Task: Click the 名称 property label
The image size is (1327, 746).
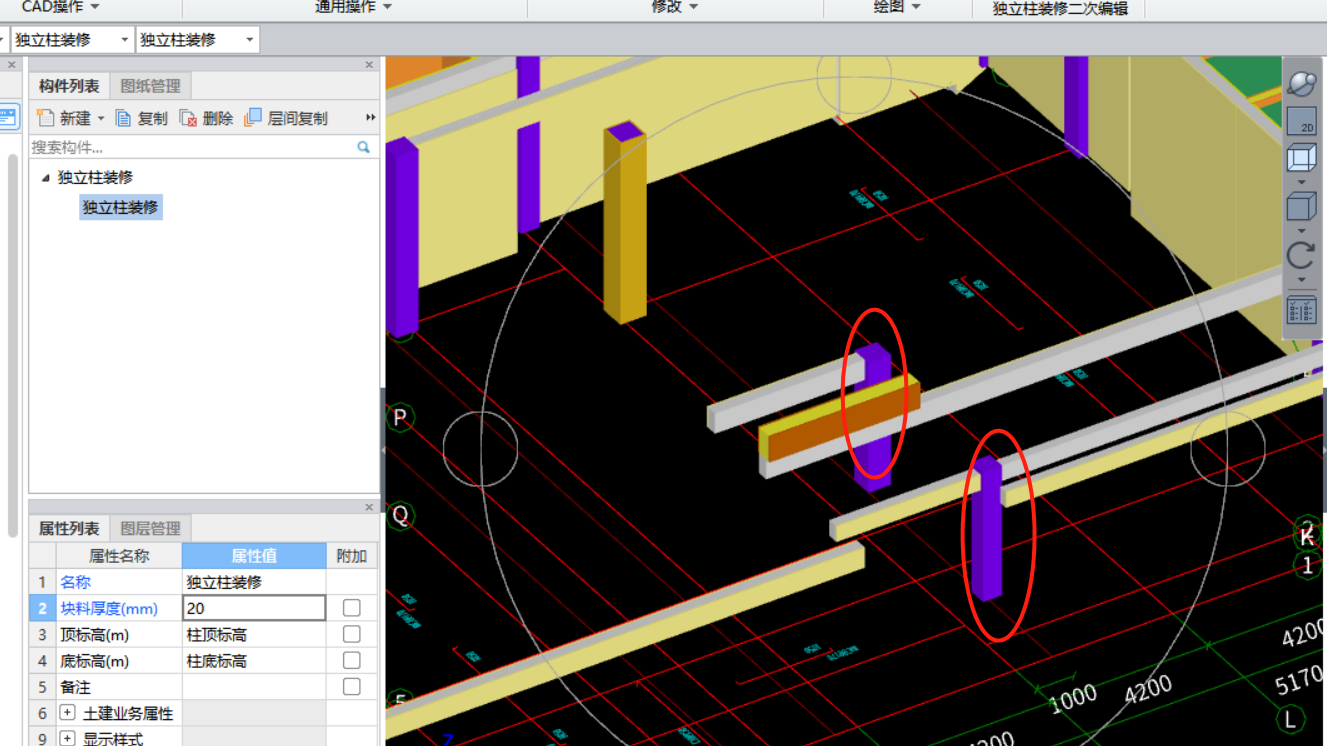Action: pos(75,582)
